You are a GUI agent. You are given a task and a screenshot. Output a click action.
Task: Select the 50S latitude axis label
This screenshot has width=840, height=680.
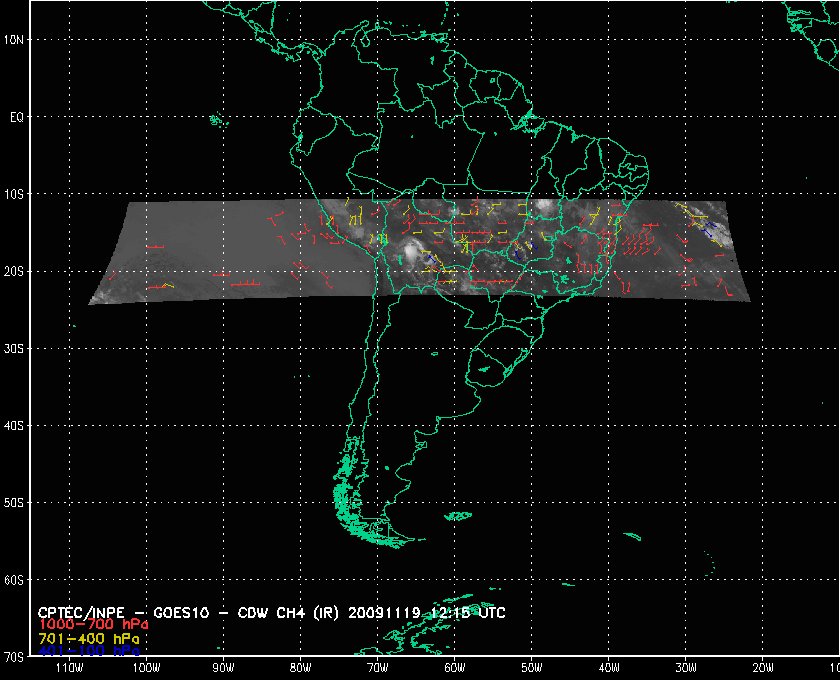(16, 502)
